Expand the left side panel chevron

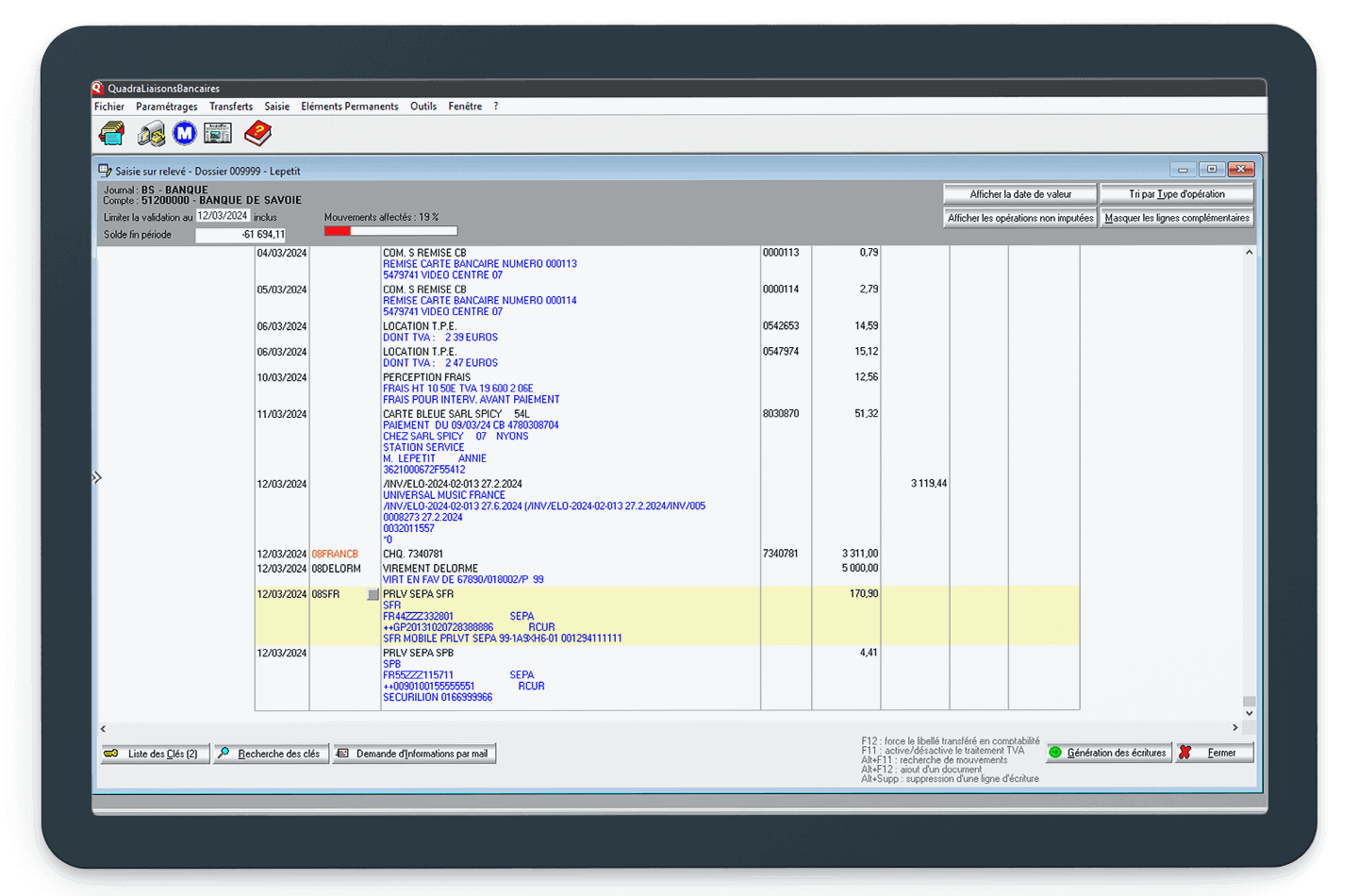(96, 478)
